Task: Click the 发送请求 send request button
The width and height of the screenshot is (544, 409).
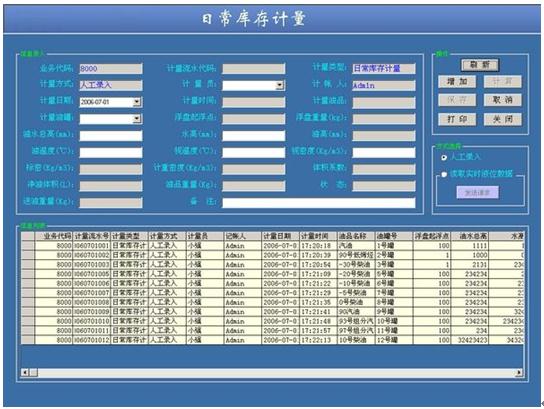Action: point(477,193)
